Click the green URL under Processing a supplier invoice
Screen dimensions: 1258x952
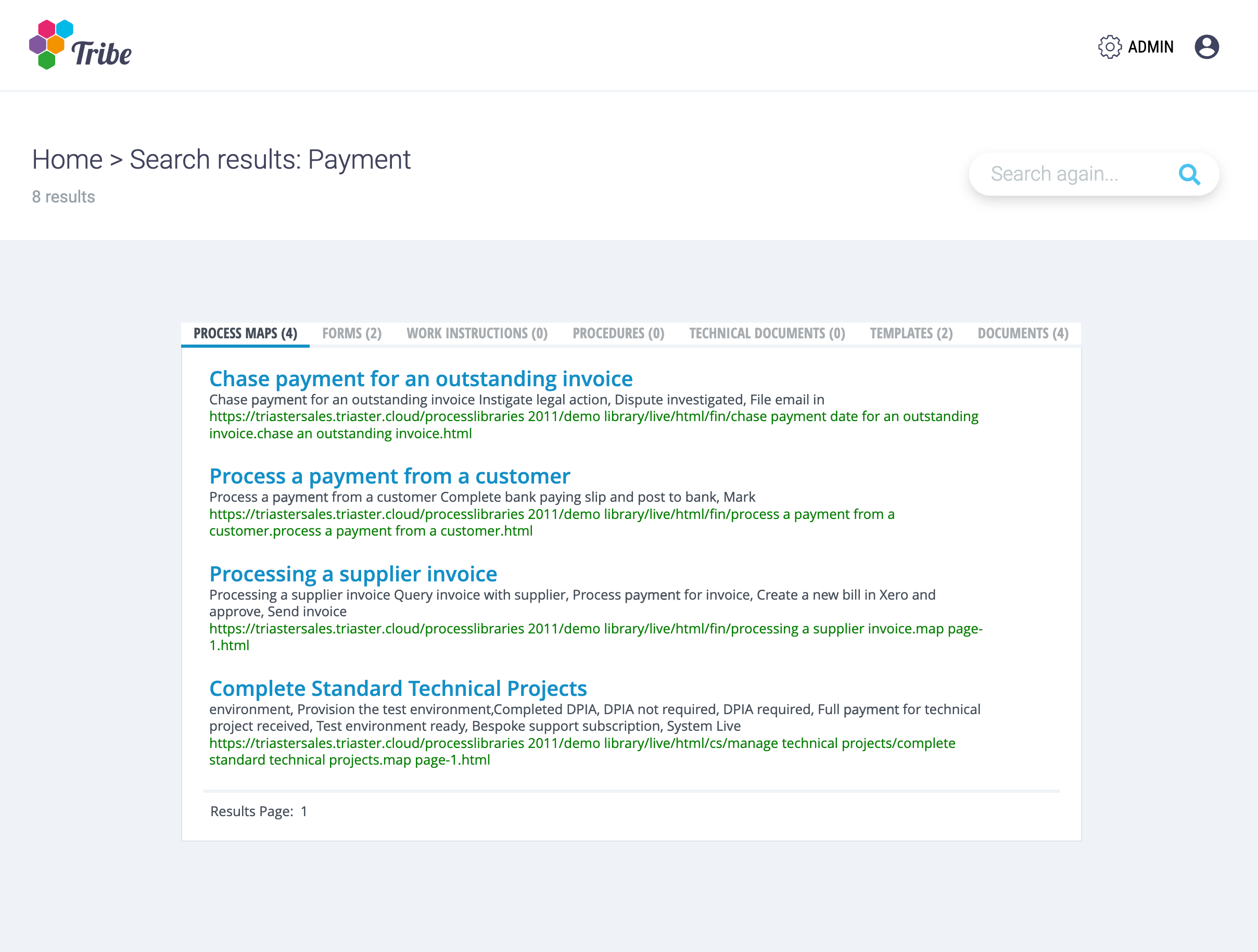click(595, 629)
